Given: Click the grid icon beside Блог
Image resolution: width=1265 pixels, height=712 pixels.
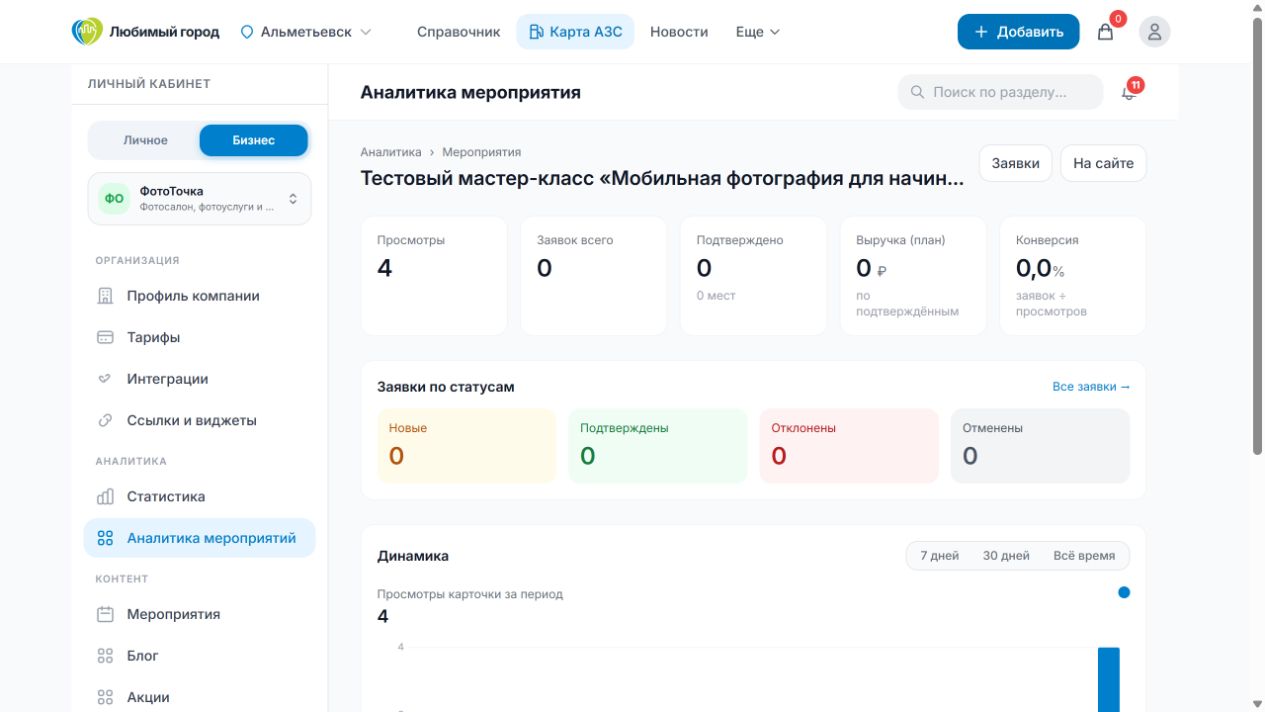Looking at the screenshot, I should [x=105, y=656].
